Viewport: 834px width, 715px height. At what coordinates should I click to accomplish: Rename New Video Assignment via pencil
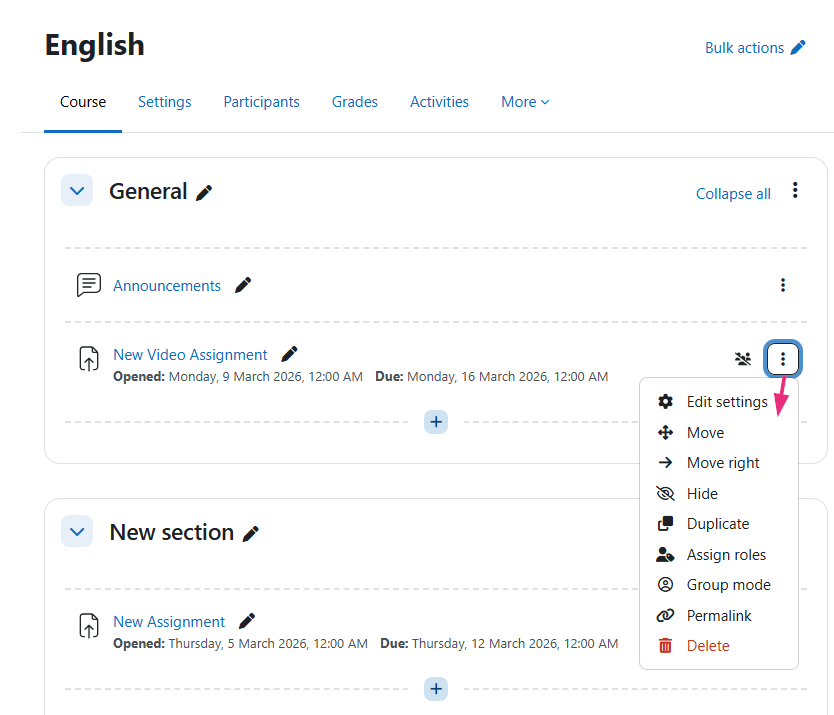click(x=289, y=354)
